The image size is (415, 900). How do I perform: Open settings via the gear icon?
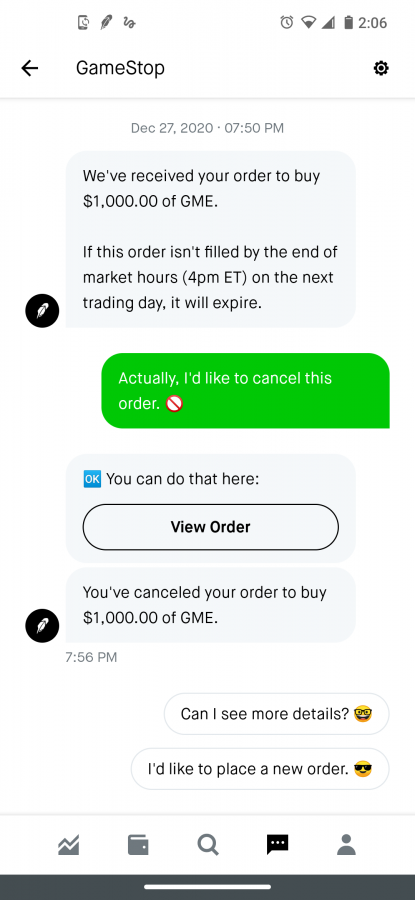tap(381, 68)
